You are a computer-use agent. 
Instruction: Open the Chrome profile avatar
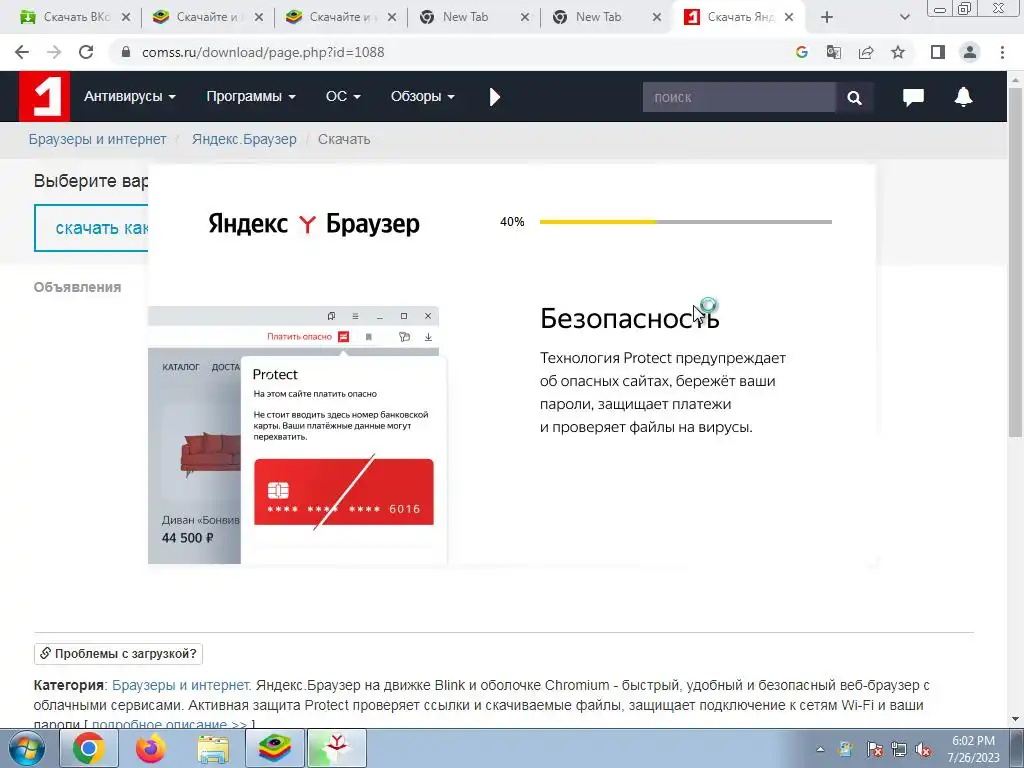[x=970, y=52]
